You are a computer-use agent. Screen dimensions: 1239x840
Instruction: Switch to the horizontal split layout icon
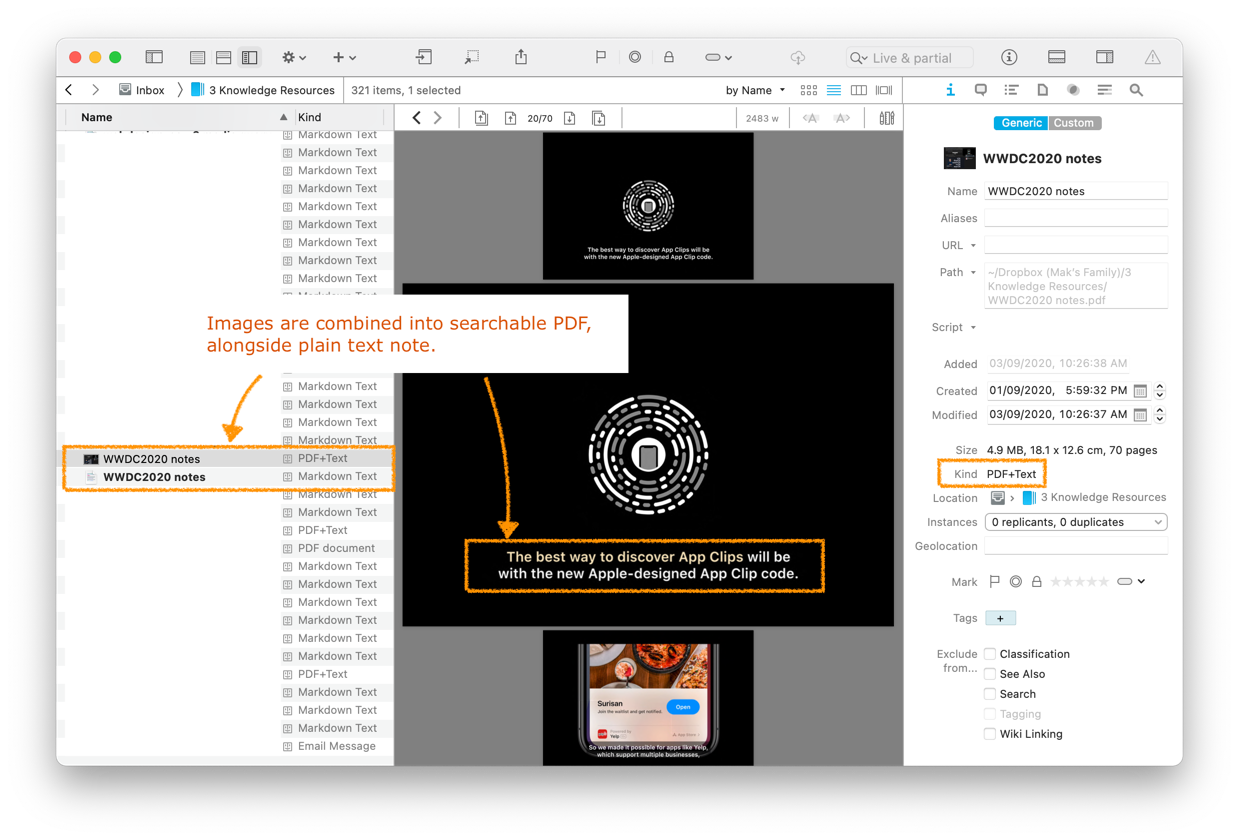(x=223, y=58)
